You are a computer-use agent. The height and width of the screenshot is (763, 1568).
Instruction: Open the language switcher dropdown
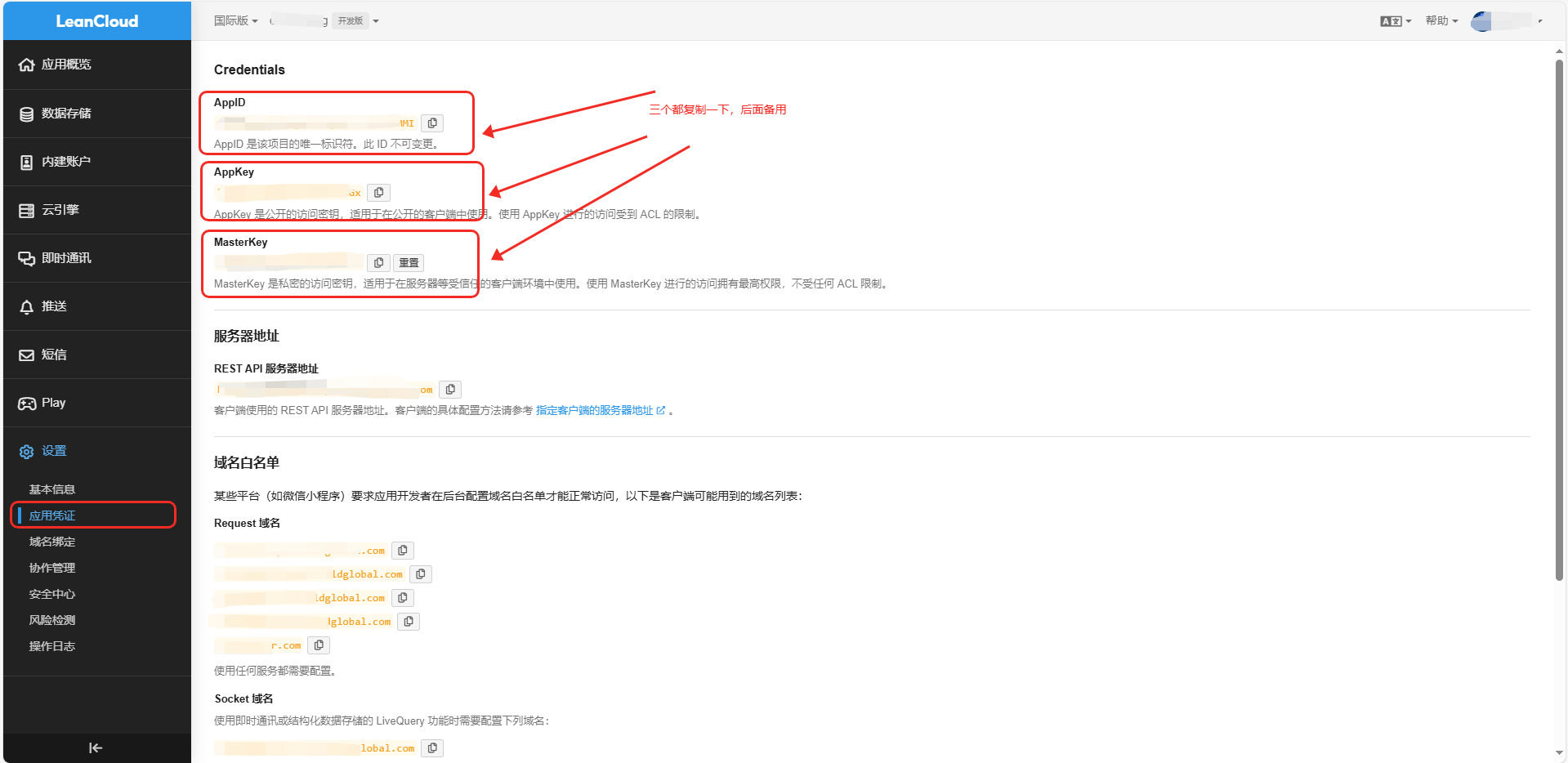1396,21
